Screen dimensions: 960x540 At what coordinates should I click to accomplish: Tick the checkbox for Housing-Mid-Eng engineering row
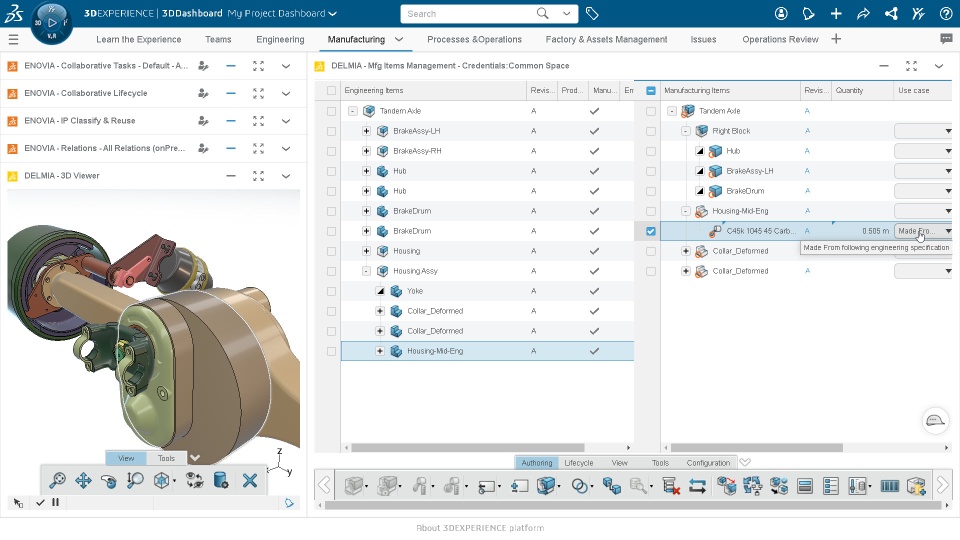coord(331,351)
